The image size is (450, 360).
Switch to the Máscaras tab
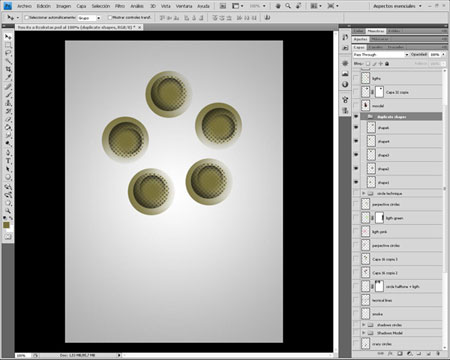[380, 39]
